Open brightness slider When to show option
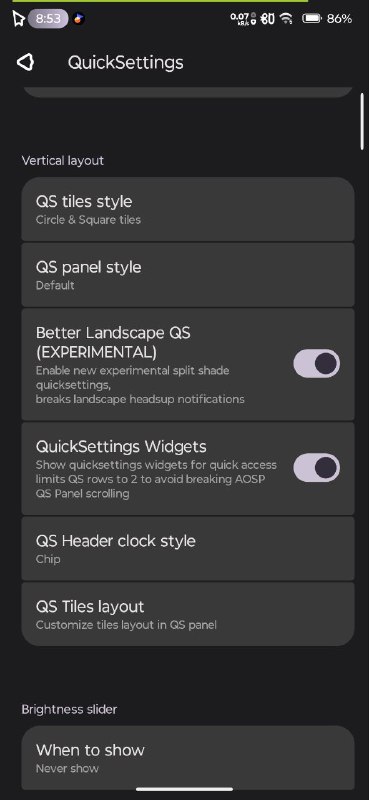Viewport: 369px width, 800px height. pyautogui.click(x=188, y=758)
